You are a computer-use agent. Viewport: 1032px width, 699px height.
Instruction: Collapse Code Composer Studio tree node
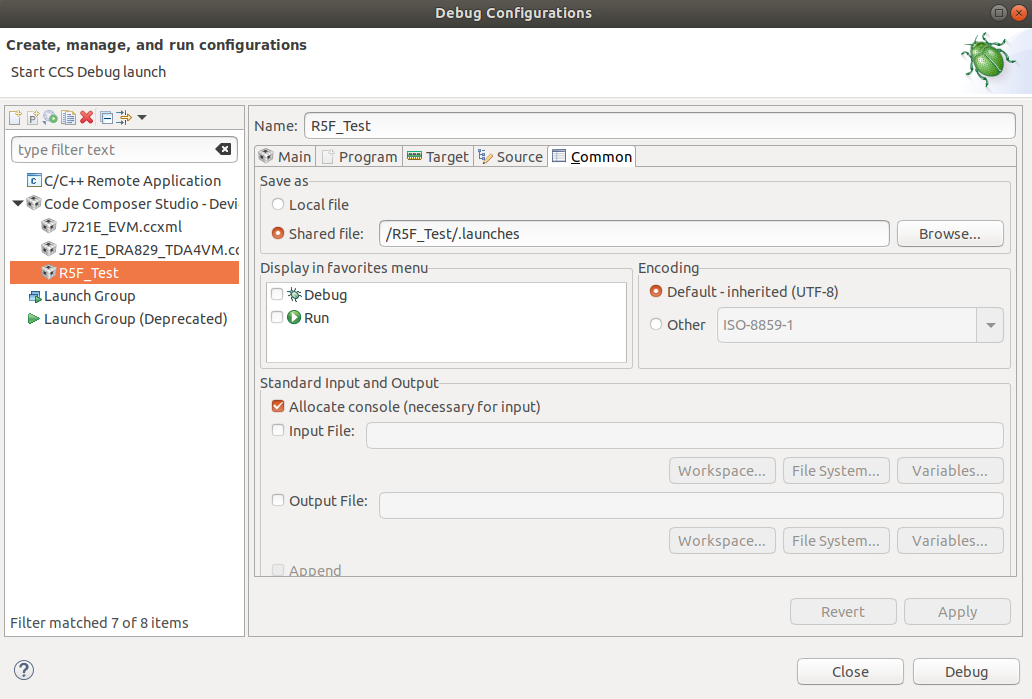click(18, 203)
